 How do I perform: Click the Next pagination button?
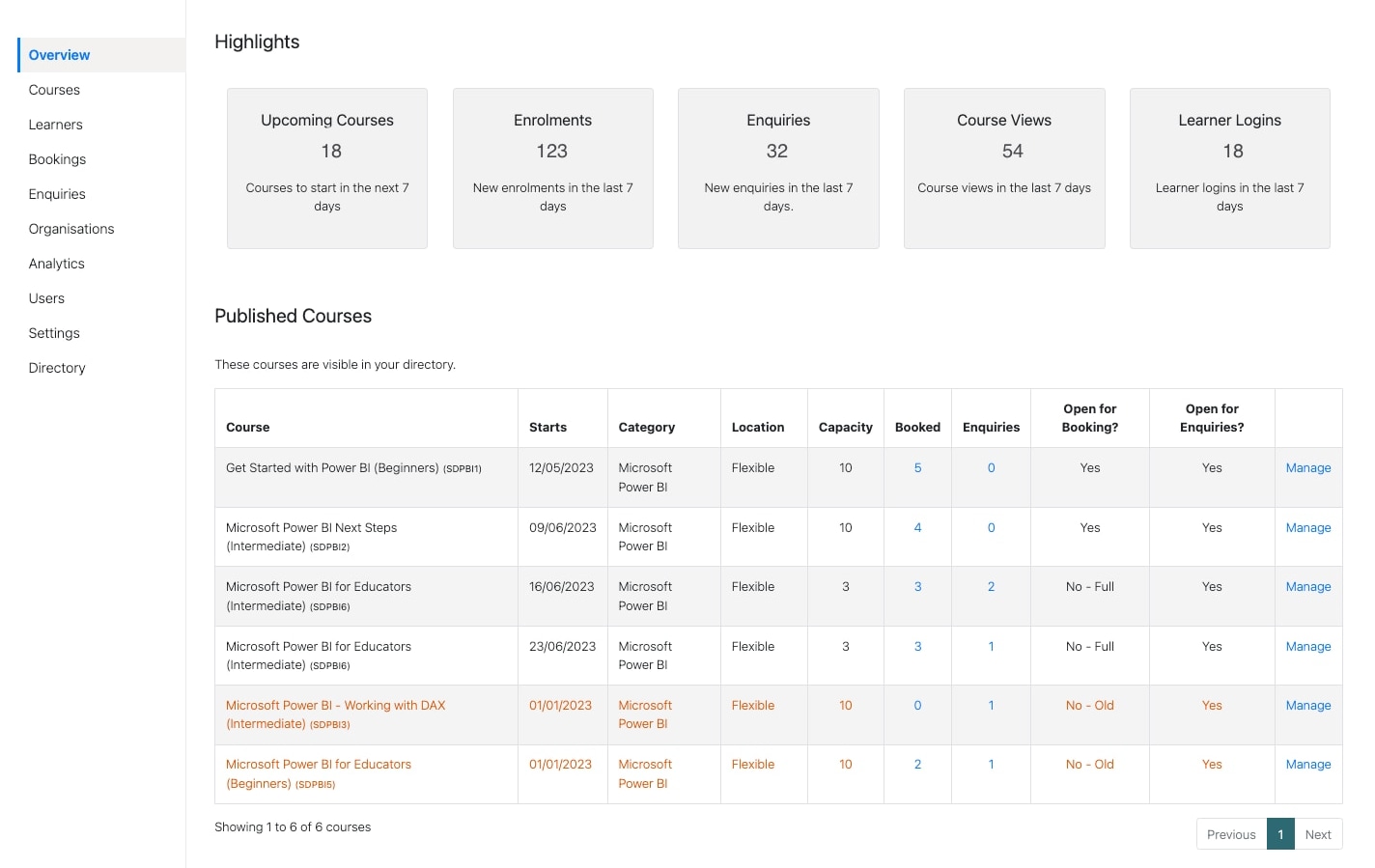coord(1317,833)
